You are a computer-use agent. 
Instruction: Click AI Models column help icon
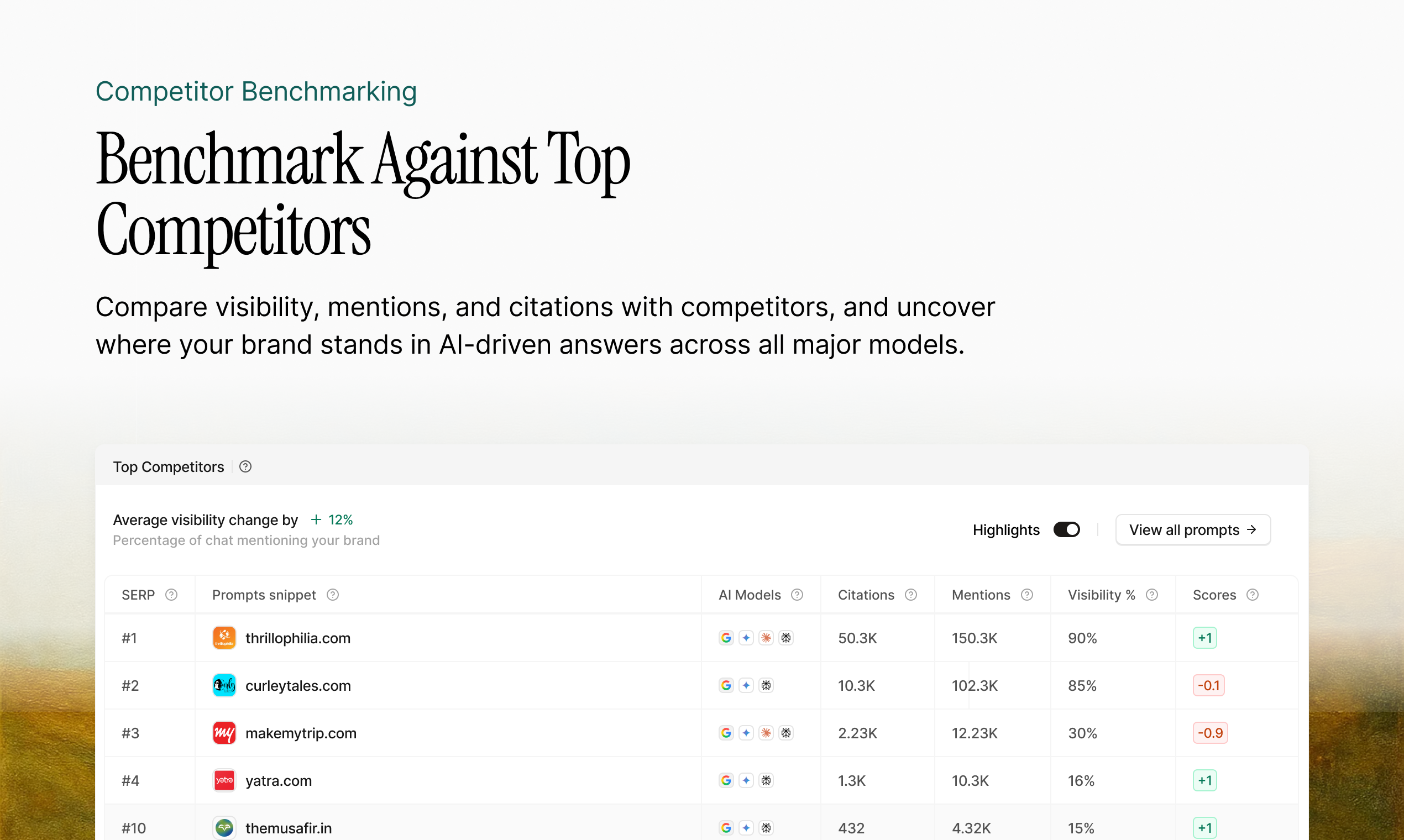pos(797,595)
